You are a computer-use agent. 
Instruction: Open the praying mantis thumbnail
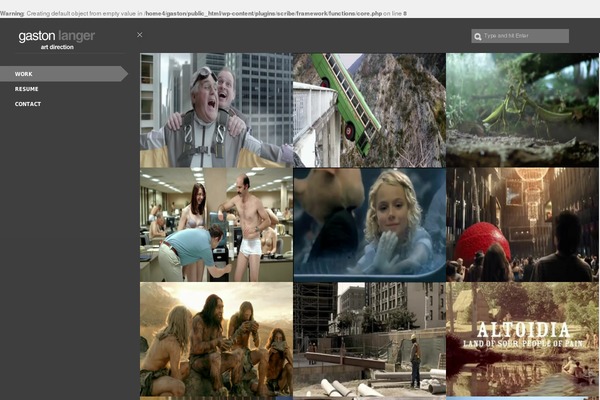pos(522,110)
